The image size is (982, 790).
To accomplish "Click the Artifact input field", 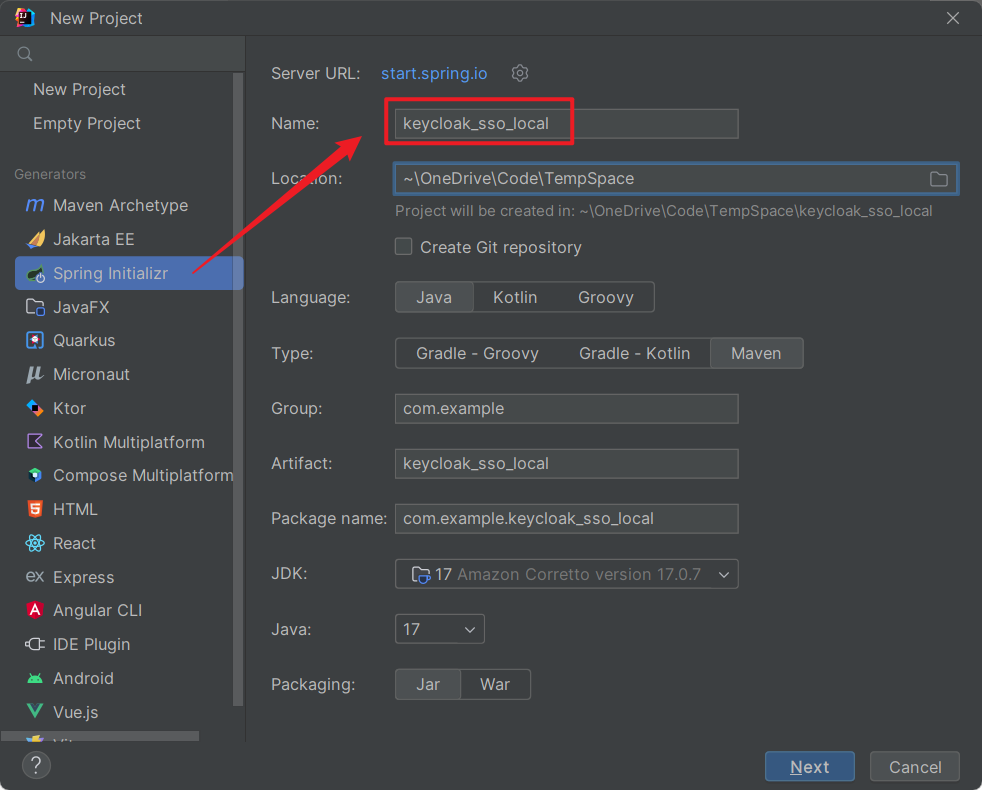I will pyautogui.click(x=567, y=464).
